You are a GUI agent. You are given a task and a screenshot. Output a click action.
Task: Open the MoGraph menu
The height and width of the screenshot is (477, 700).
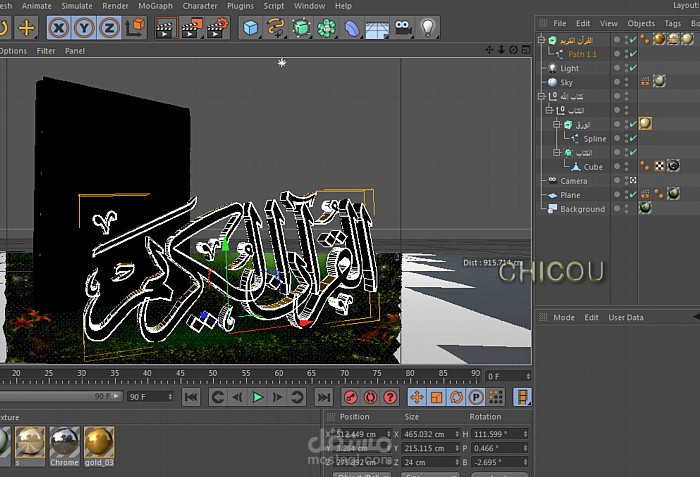(155, 6)
